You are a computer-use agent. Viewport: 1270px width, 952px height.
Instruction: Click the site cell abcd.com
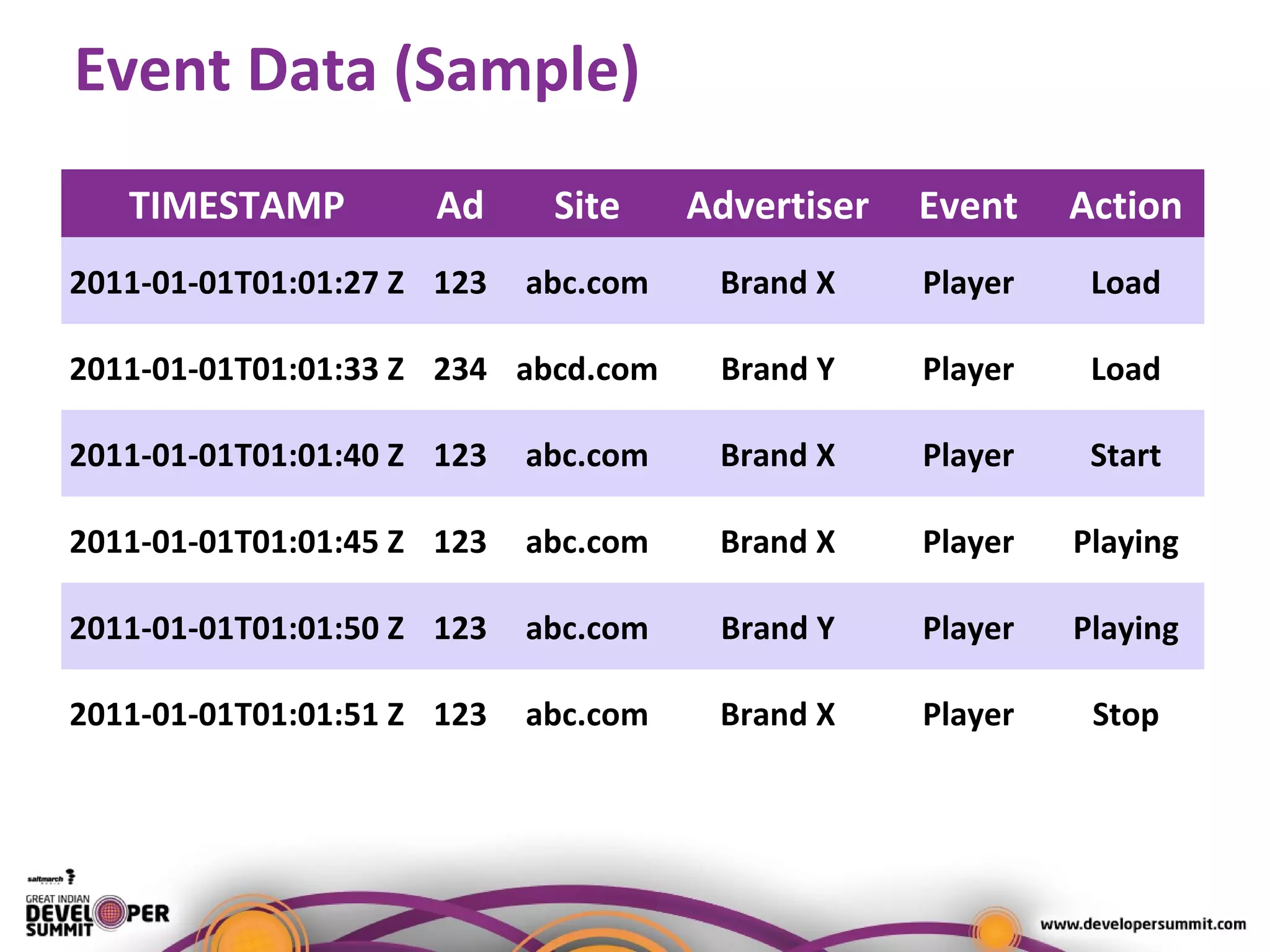587,369
